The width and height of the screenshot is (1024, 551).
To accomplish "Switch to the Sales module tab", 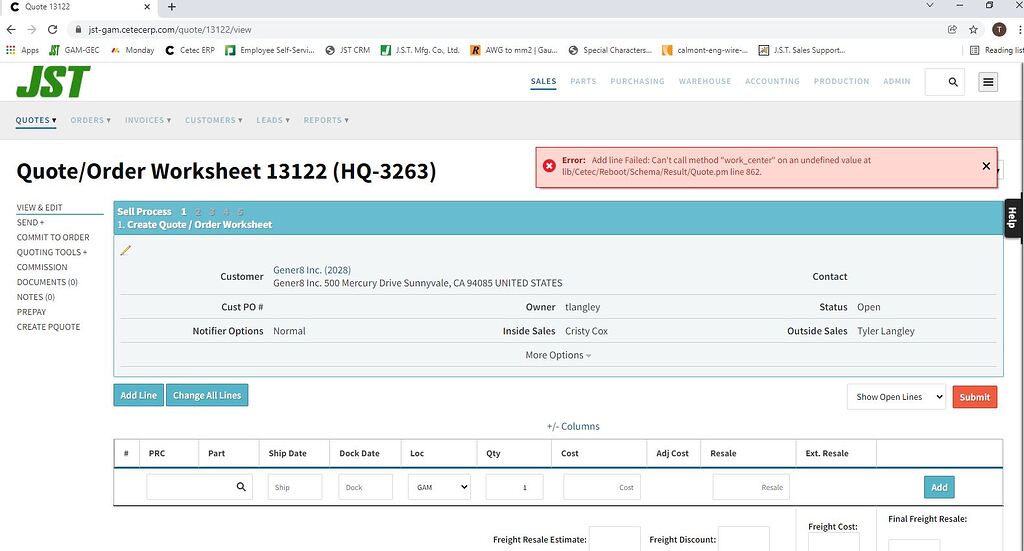I will pos(543,82).
